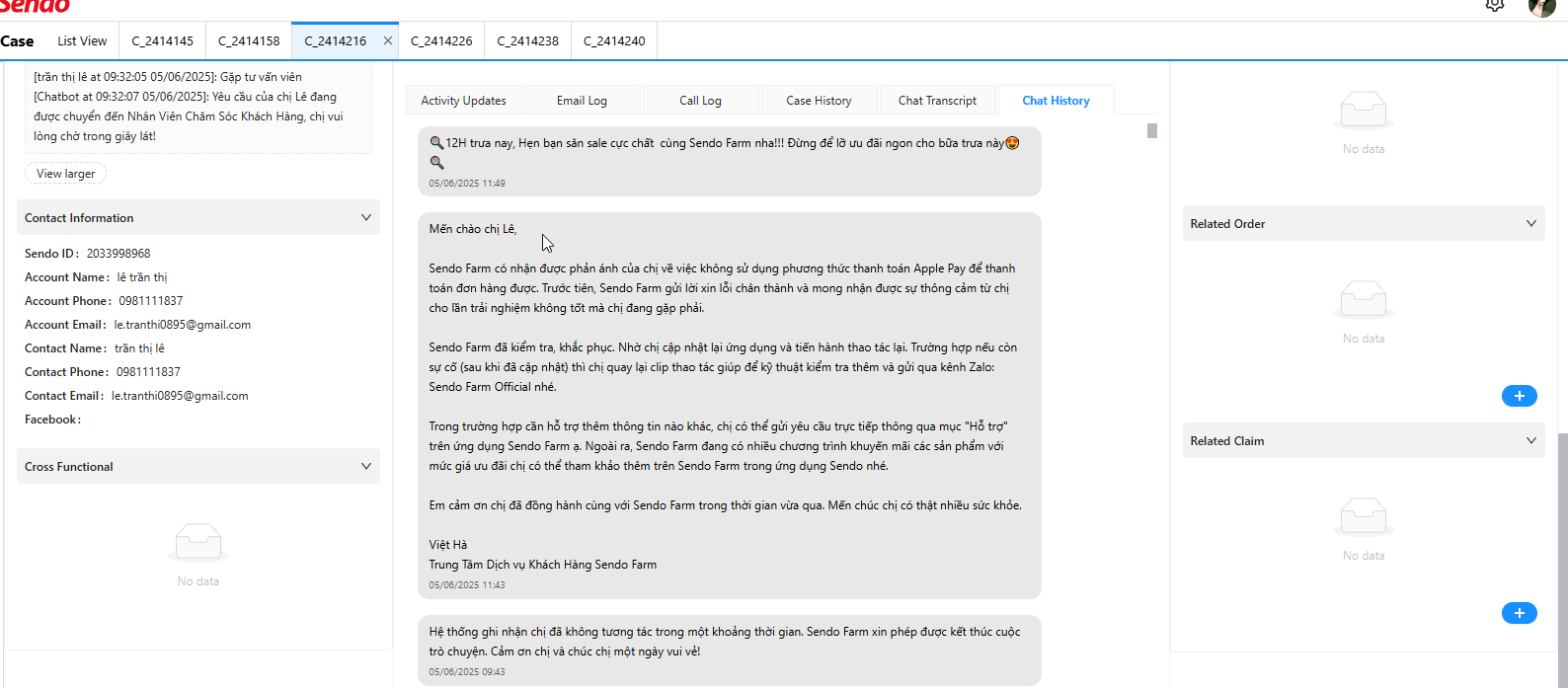Click the 'Việt Hà' signature line
1568x688 pixels.
(448, 545)
